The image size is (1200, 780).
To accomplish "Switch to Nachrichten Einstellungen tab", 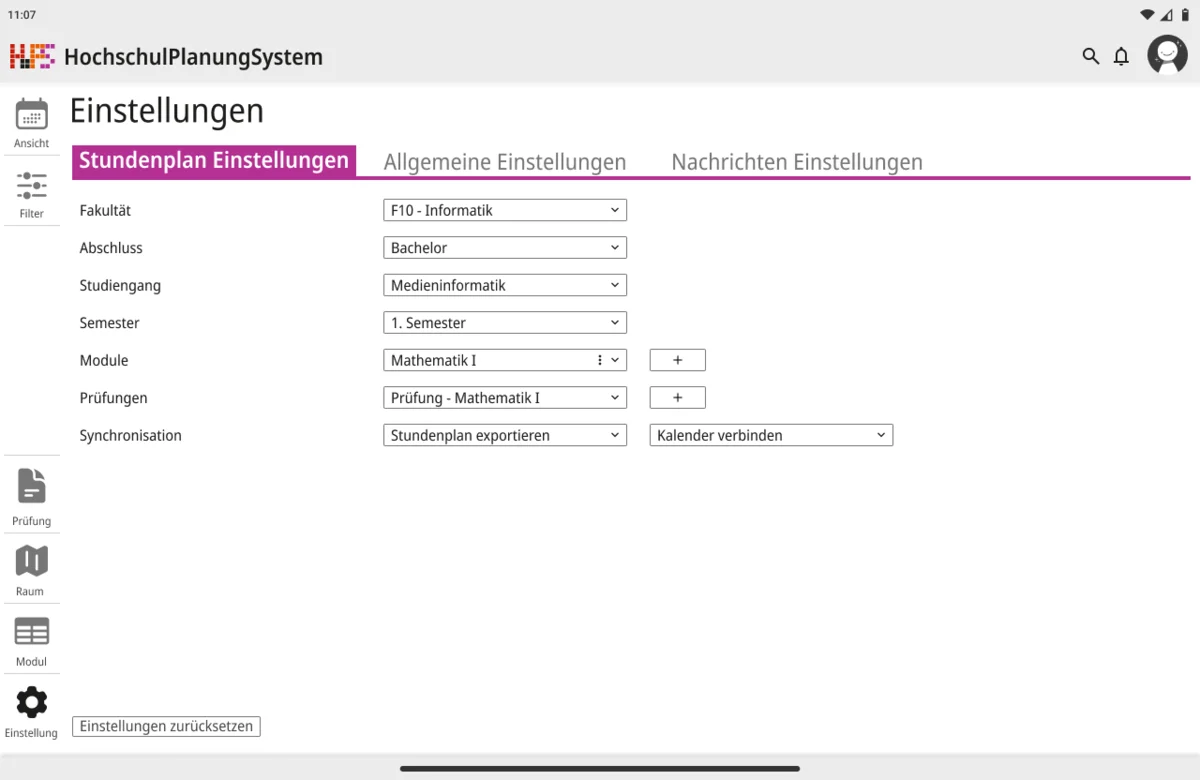I will pos(797,162).
